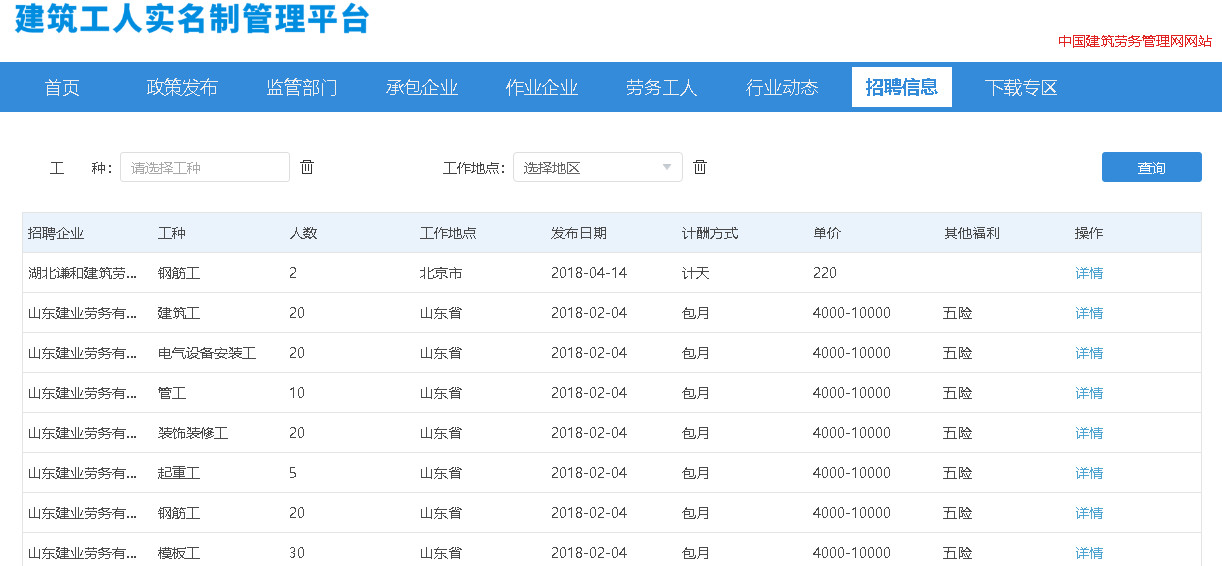Open 详情 for the 模板工 row
Image resolution: width=1222 pixels, height=566 pixels.
pos(1089,553)
